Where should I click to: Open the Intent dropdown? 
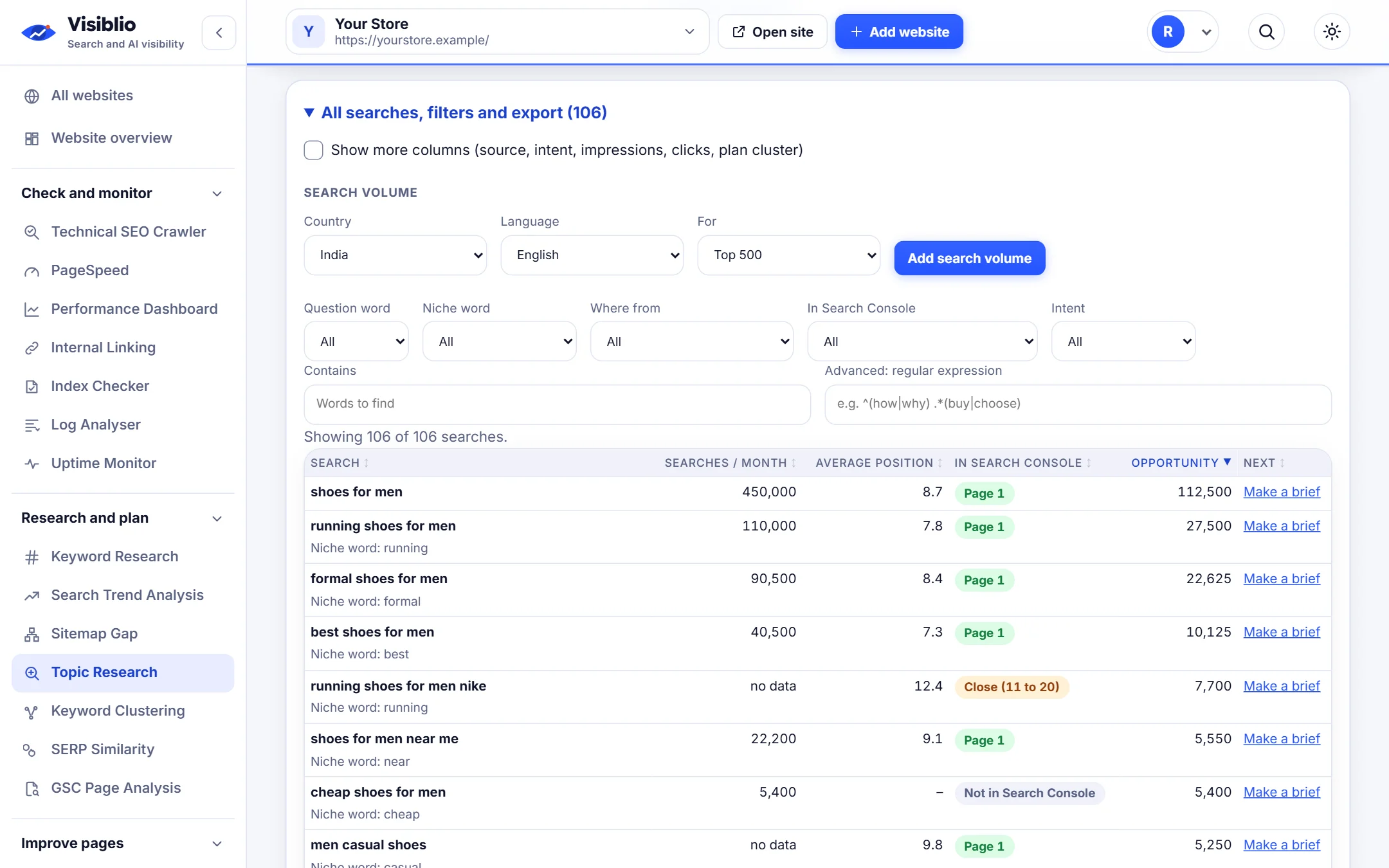pyautogui.click(x=1123, y=341)
